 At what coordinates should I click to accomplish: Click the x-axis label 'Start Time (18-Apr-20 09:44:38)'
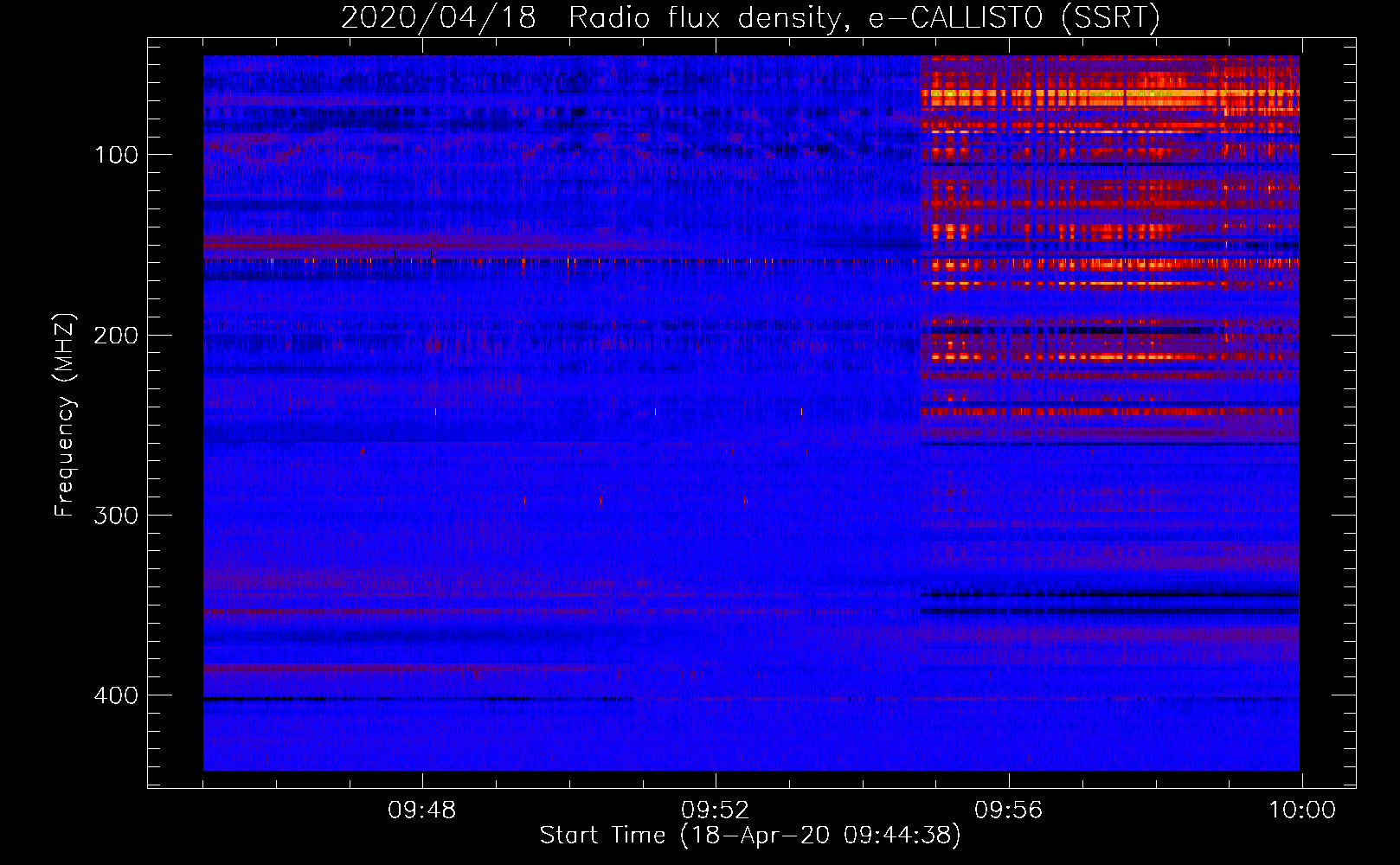coord(750,836)
